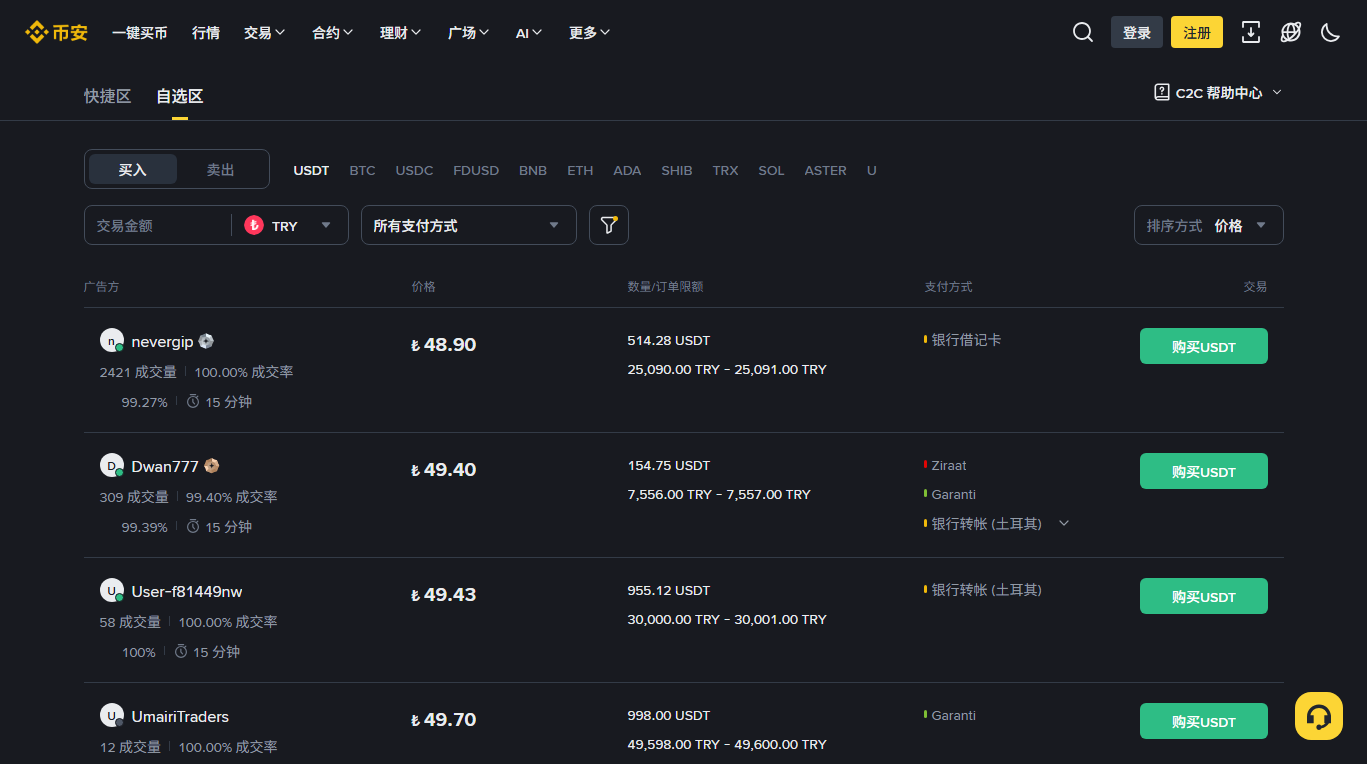The image size is (1367, 764).
Task: Open UmairiTraders' merchant profile link
Action: tap(180, 716)
